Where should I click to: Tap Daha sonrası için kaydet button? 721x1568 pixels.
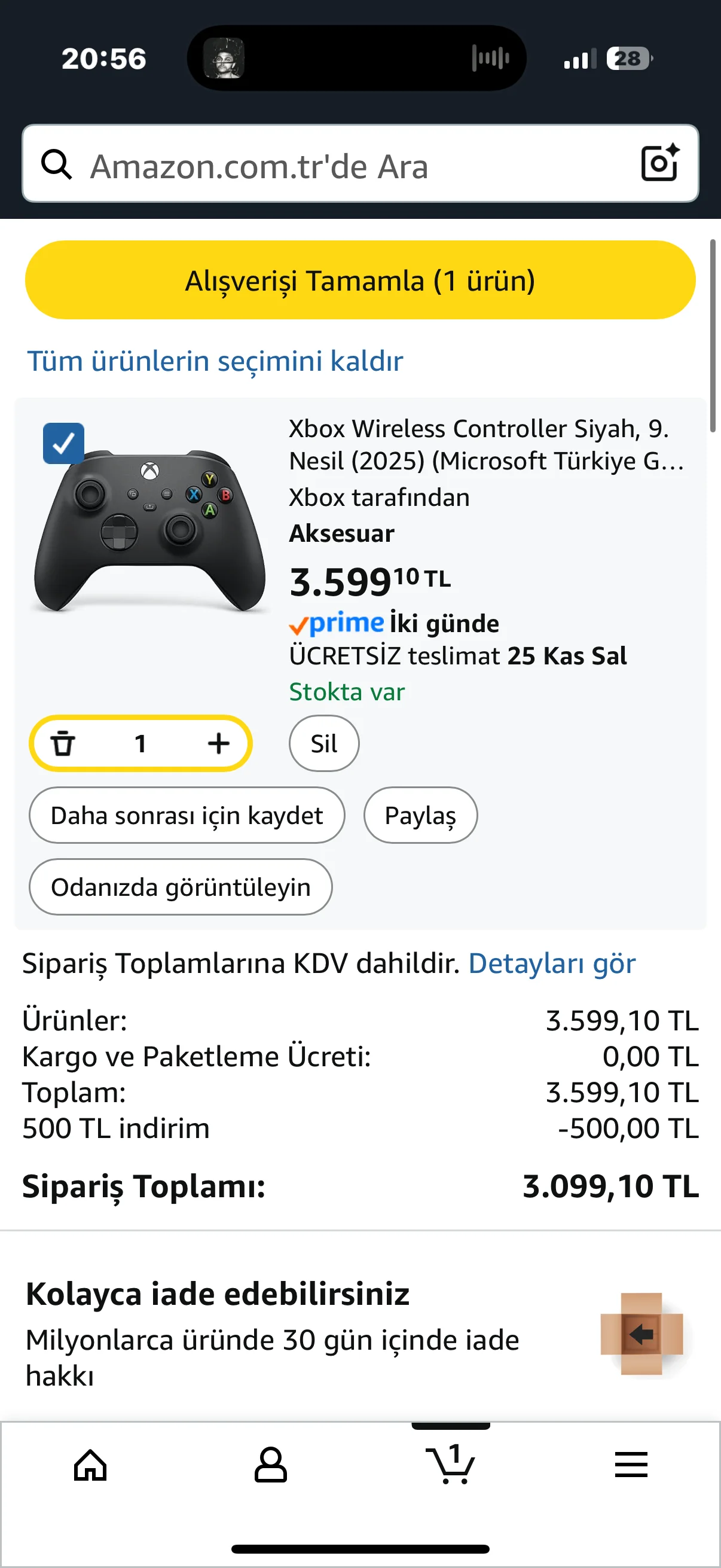pyautogui.click(x=187, y=815)
